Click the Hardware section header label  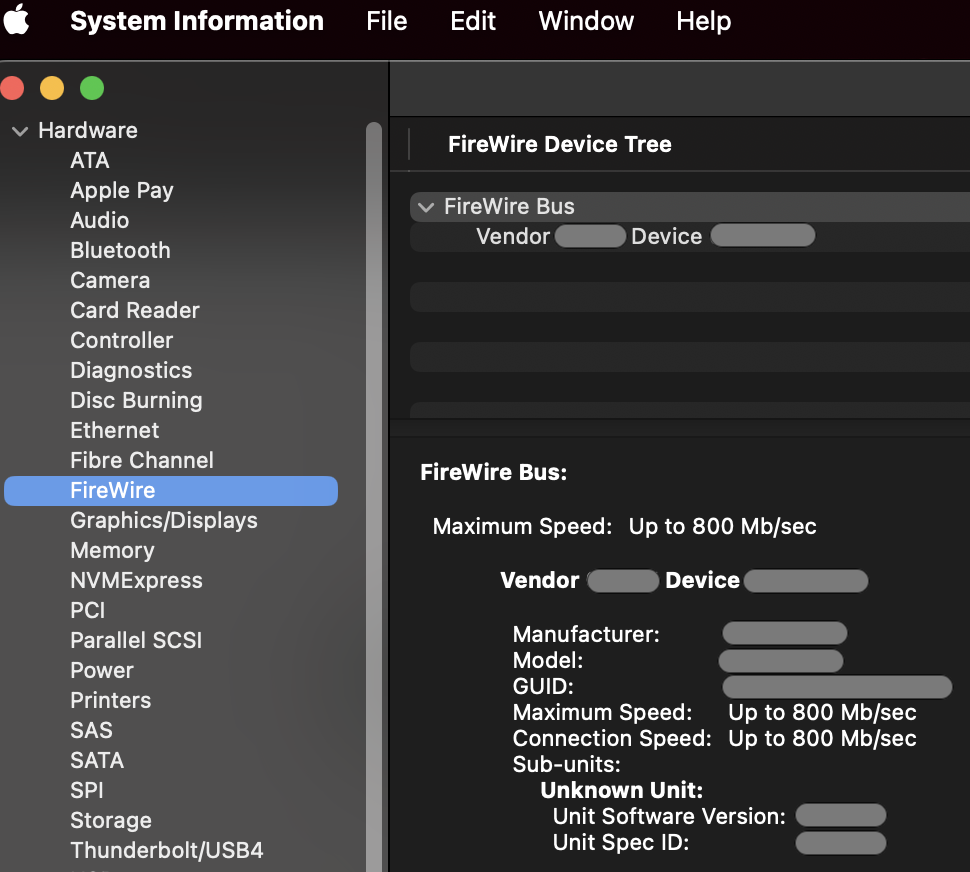tap(88, 130)
